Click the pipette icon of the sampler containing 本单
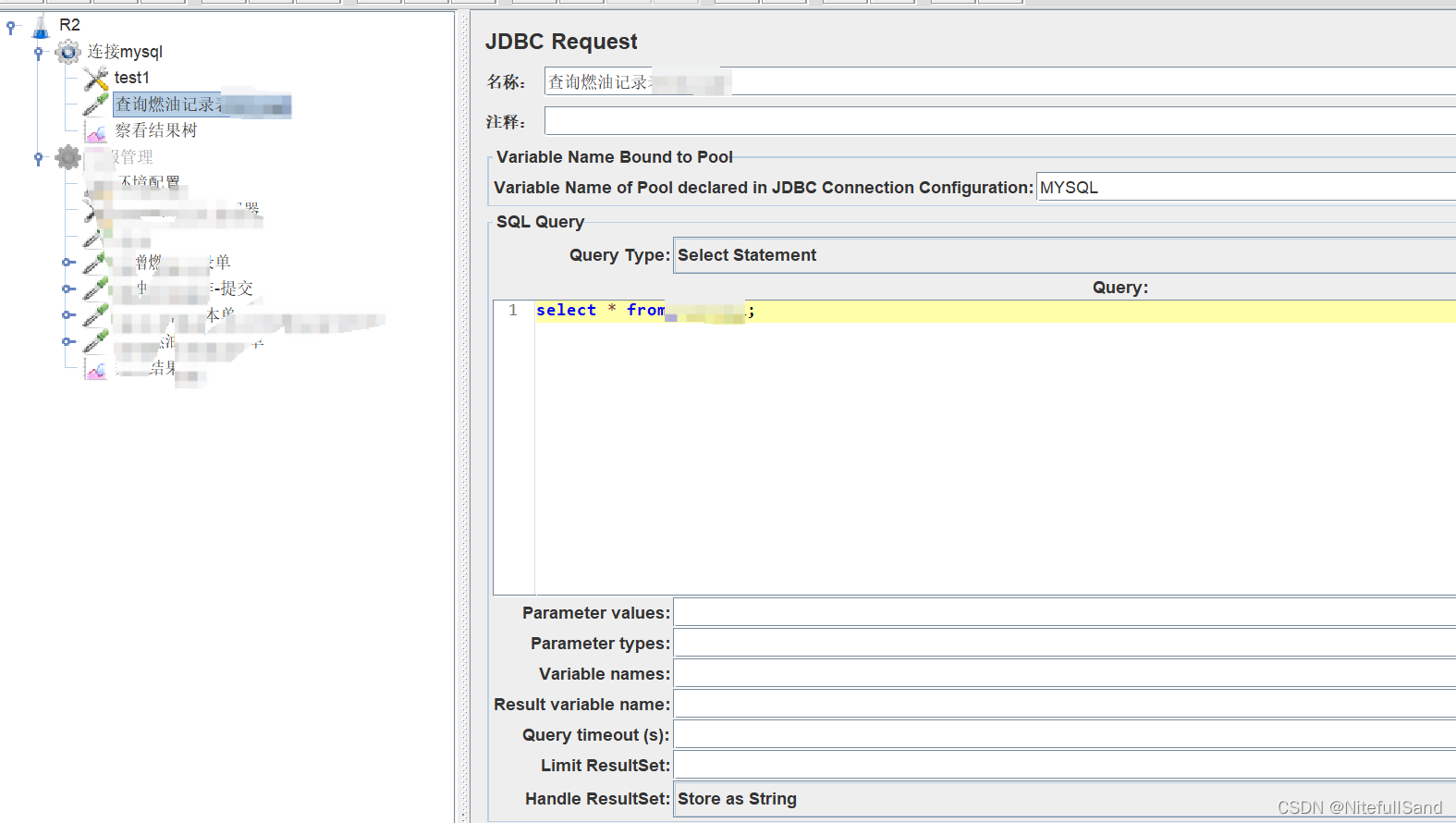Screen dimensions: 1456x823 coord(95,315)
